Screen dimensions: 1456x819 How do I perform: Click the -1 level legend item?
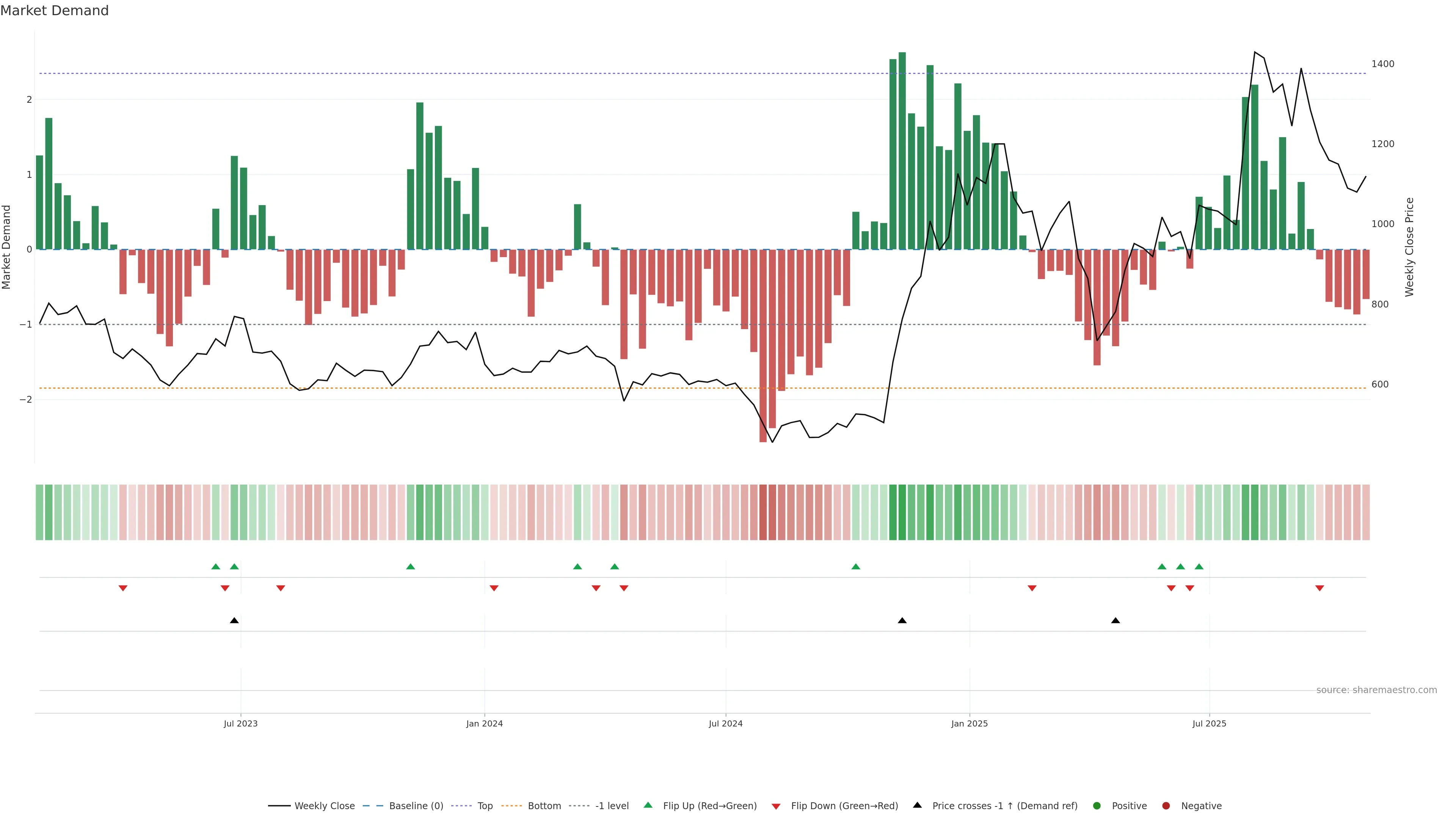[x=612, y=806]
